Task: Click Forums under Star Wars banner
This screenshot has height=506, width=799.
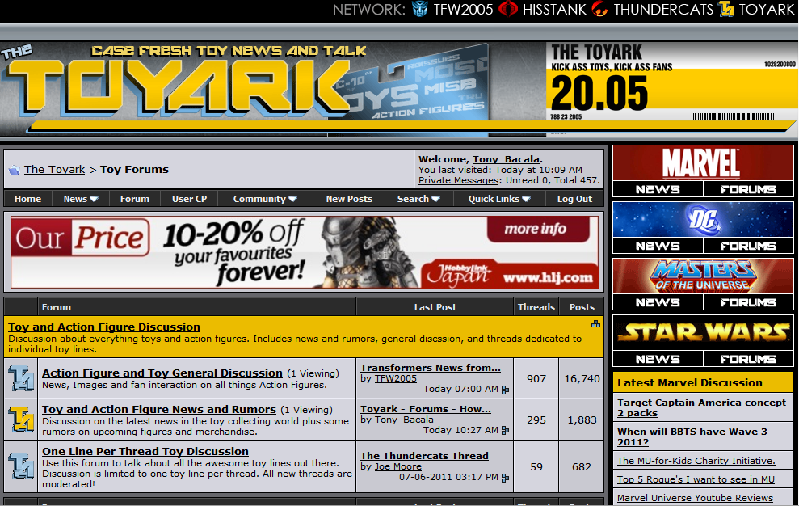Action: tap(748, 359)
